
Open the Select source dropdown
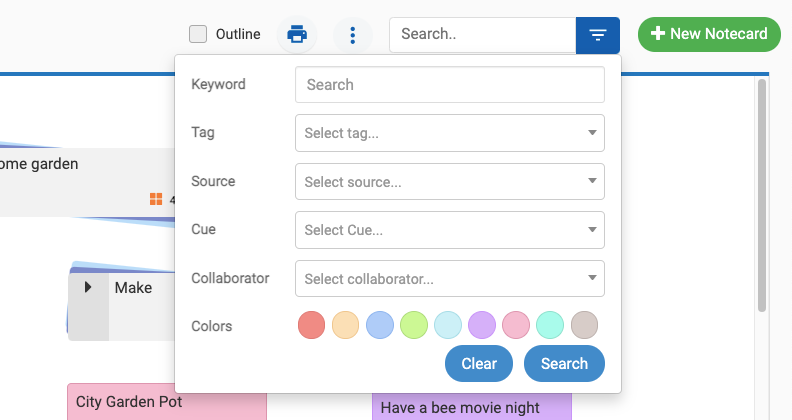coord(449,182)
